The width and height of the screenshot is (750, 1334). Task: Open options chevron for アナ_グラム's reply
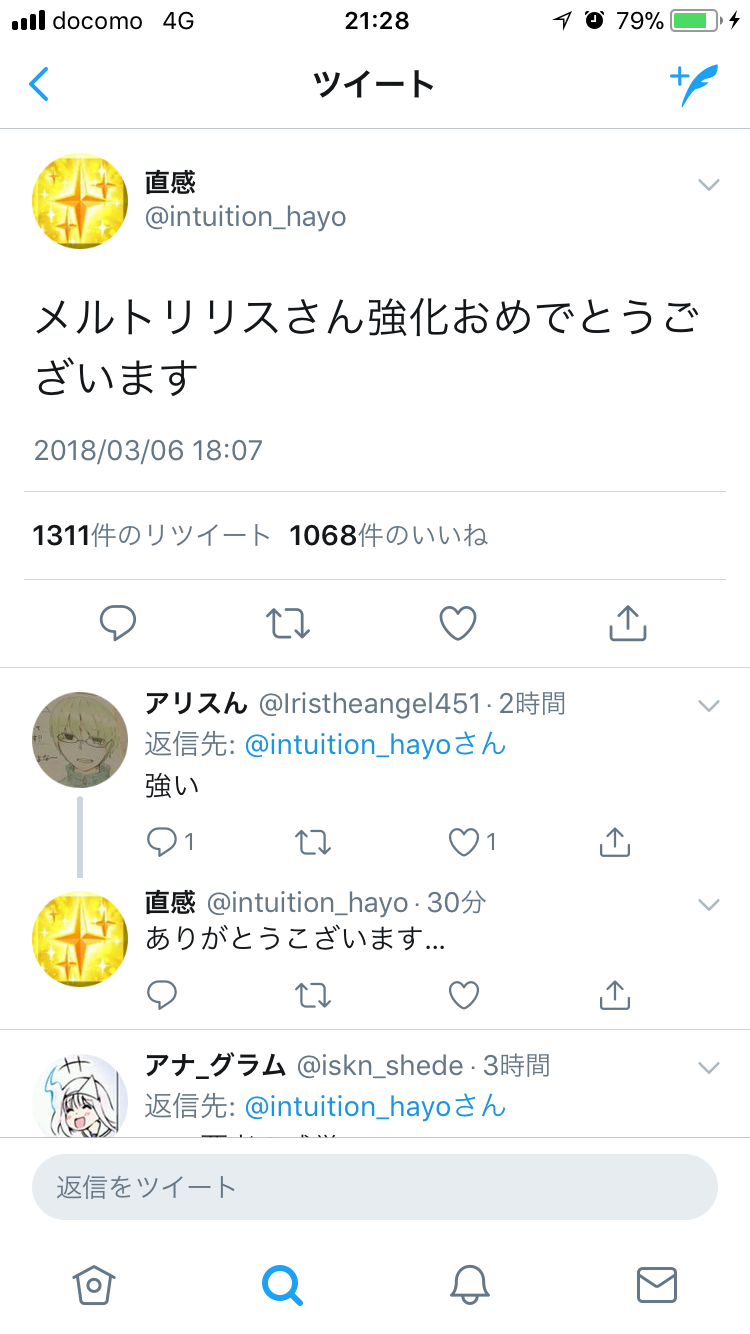coord(709,1067)
